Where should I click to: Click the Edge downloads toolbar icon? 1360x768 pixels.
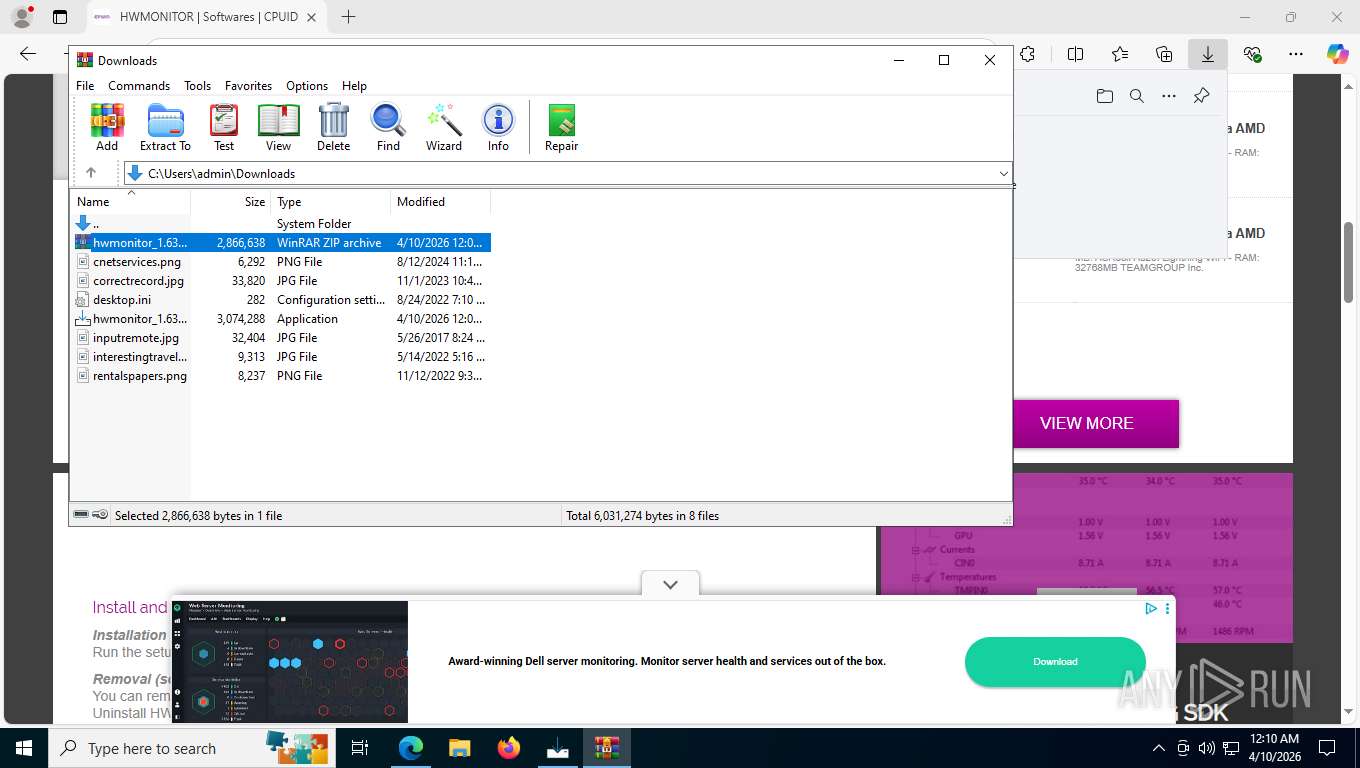1208,54
